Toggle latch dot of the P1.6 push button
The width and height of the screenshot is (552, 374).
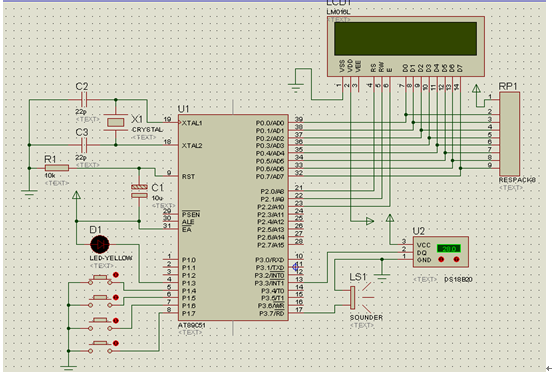click(x=115, y=320)
